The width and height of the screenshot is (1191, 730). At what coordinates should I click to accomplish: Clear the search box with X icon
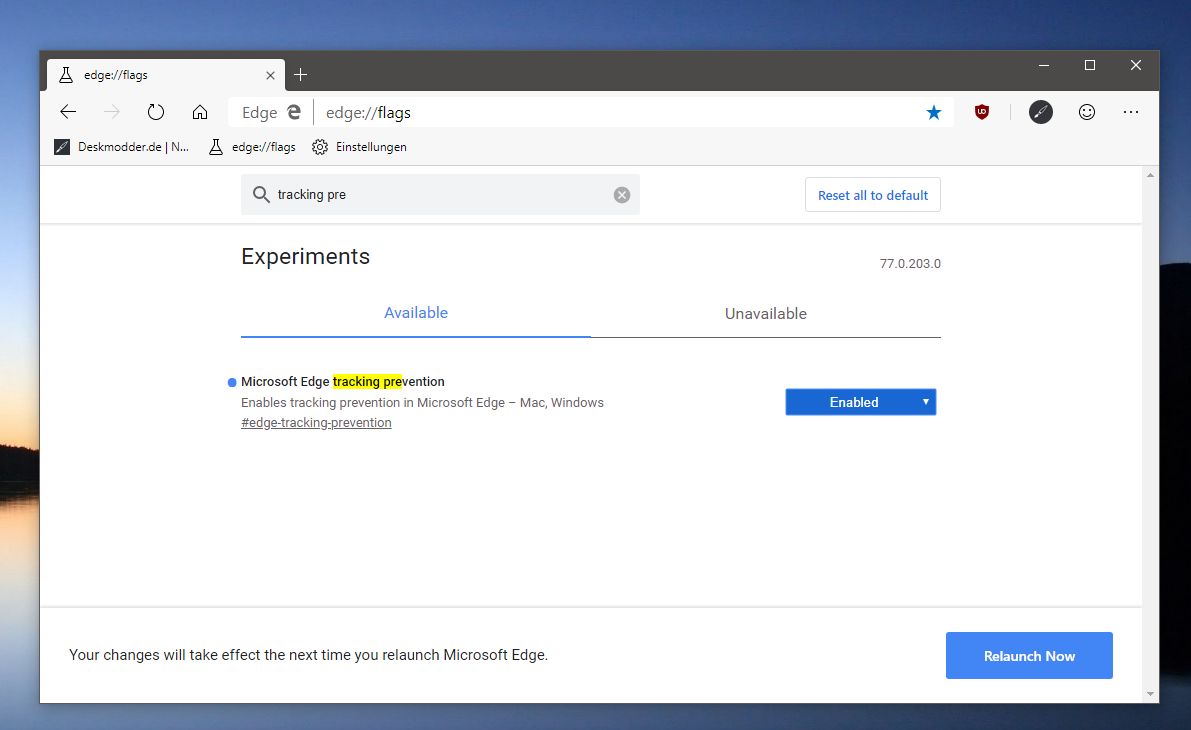621,195
